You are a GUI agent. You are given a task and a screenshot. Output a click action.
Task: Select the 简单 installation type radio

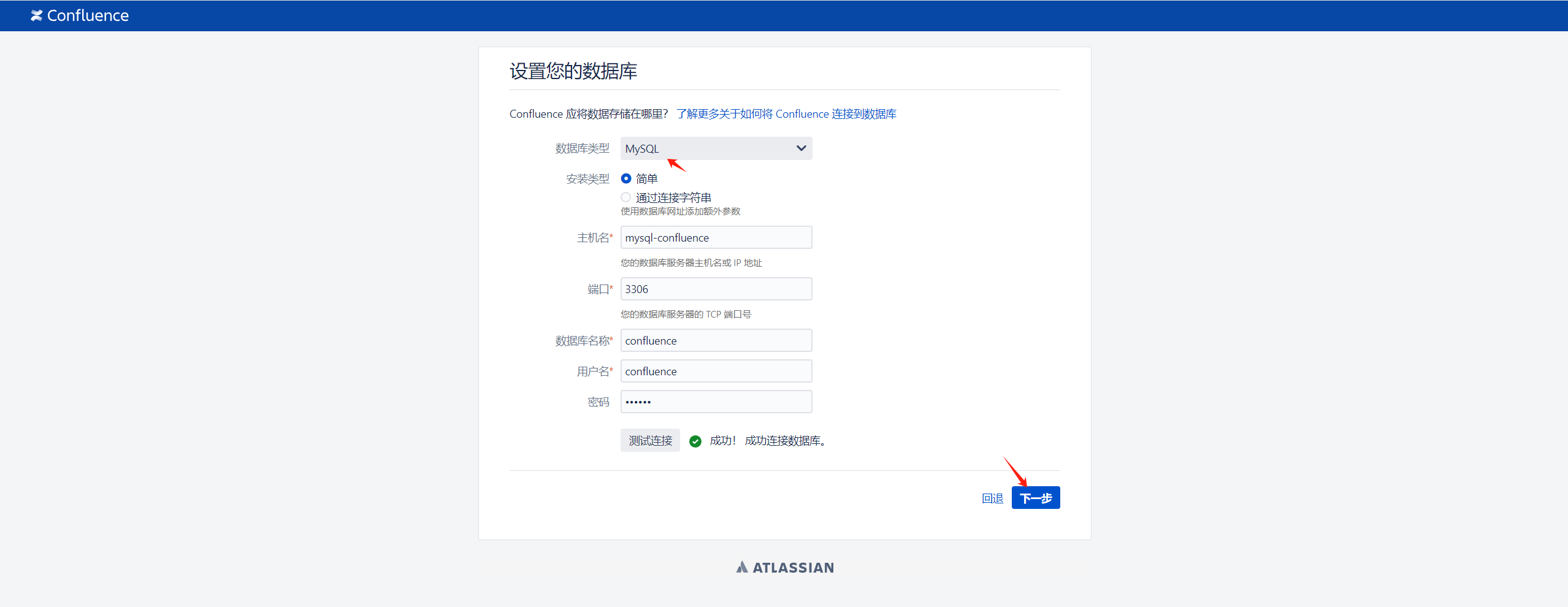coord(626,178)
